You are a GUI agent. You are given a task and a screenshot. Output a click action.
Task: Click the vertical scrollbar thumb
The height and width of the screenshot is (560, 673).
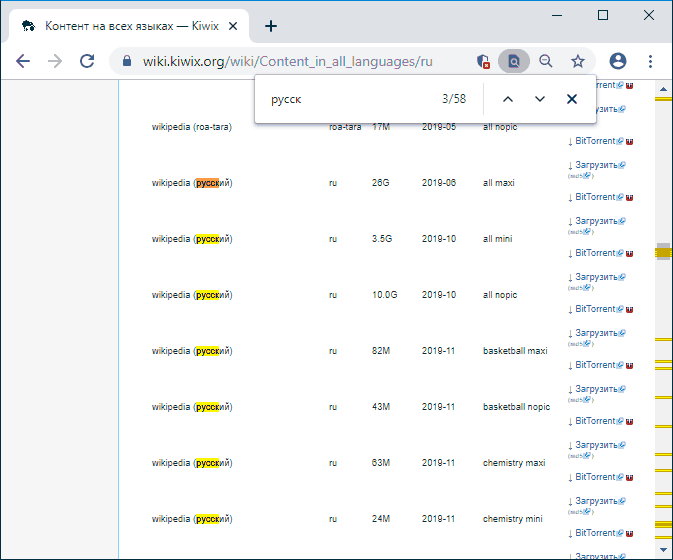(664, 251)
